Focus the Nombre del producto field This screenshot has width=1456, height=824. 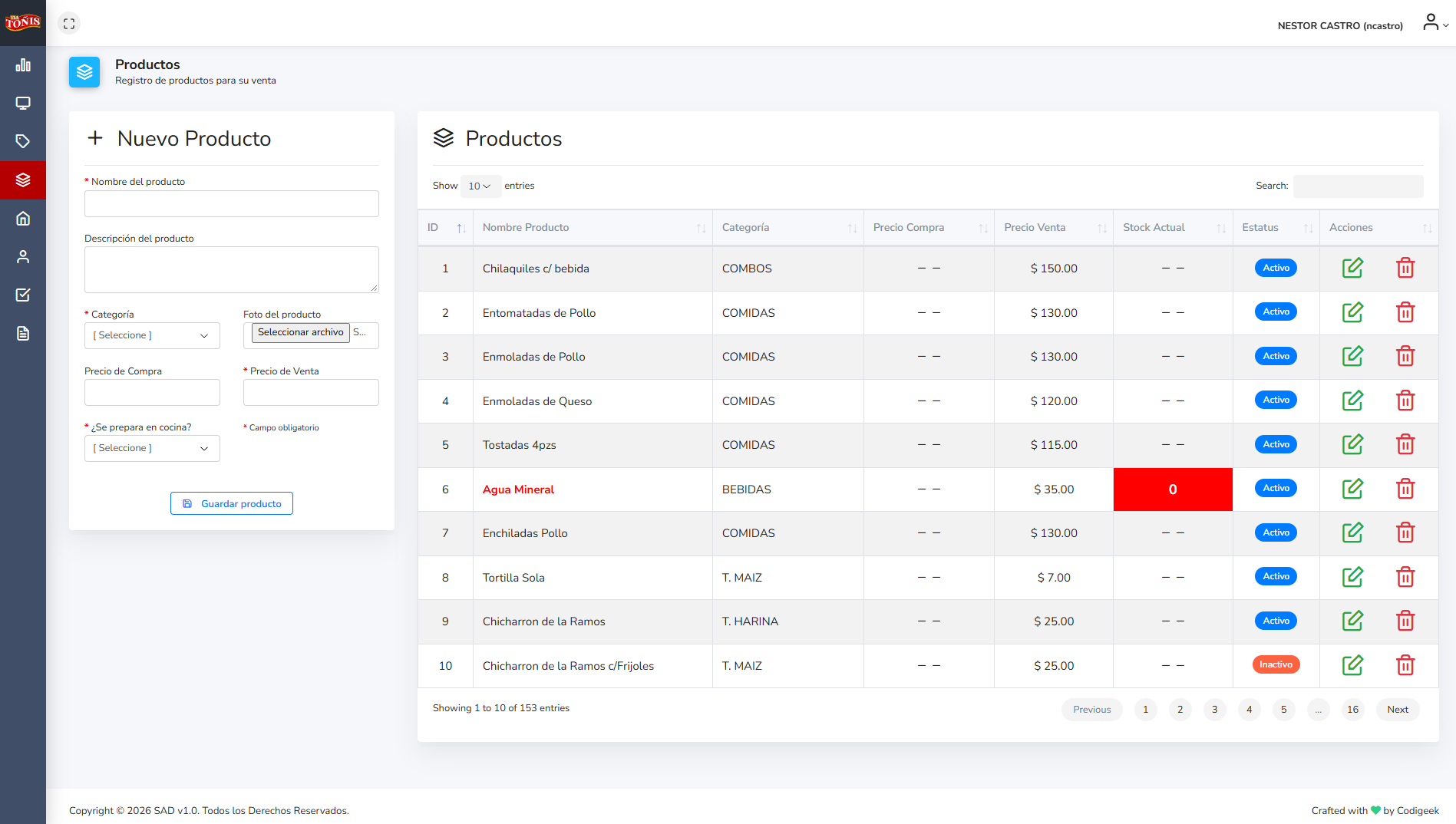pyautogui.click(x=232, y=203)
